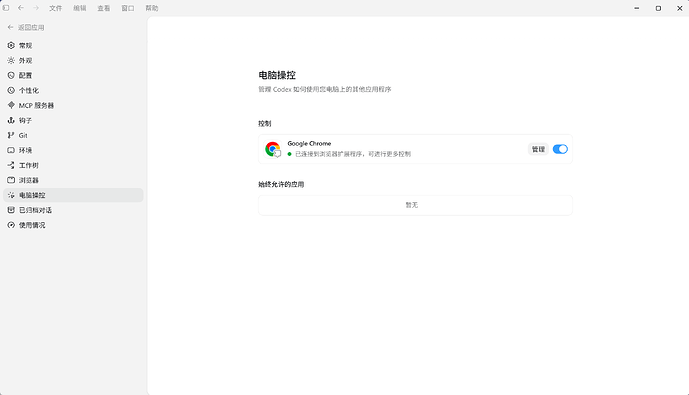Minimize the window
Viewport: 689px width, 395px height.
637,8
